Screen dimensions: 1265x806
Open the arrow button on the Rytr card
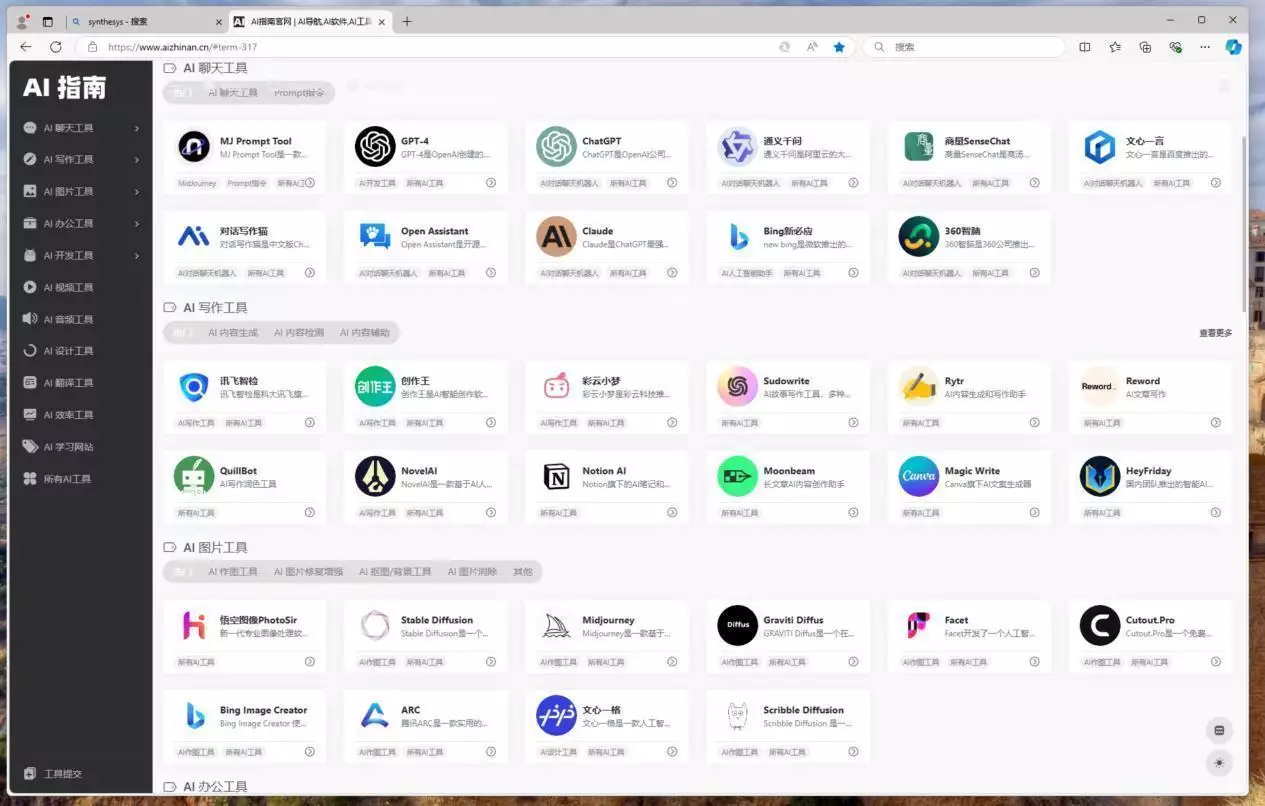point(1034,423)
